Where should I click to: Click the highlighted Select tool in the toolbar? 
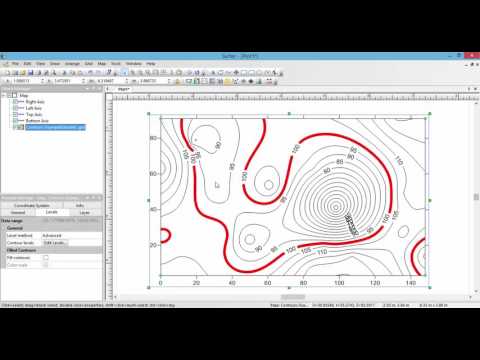tap(124, 72)
